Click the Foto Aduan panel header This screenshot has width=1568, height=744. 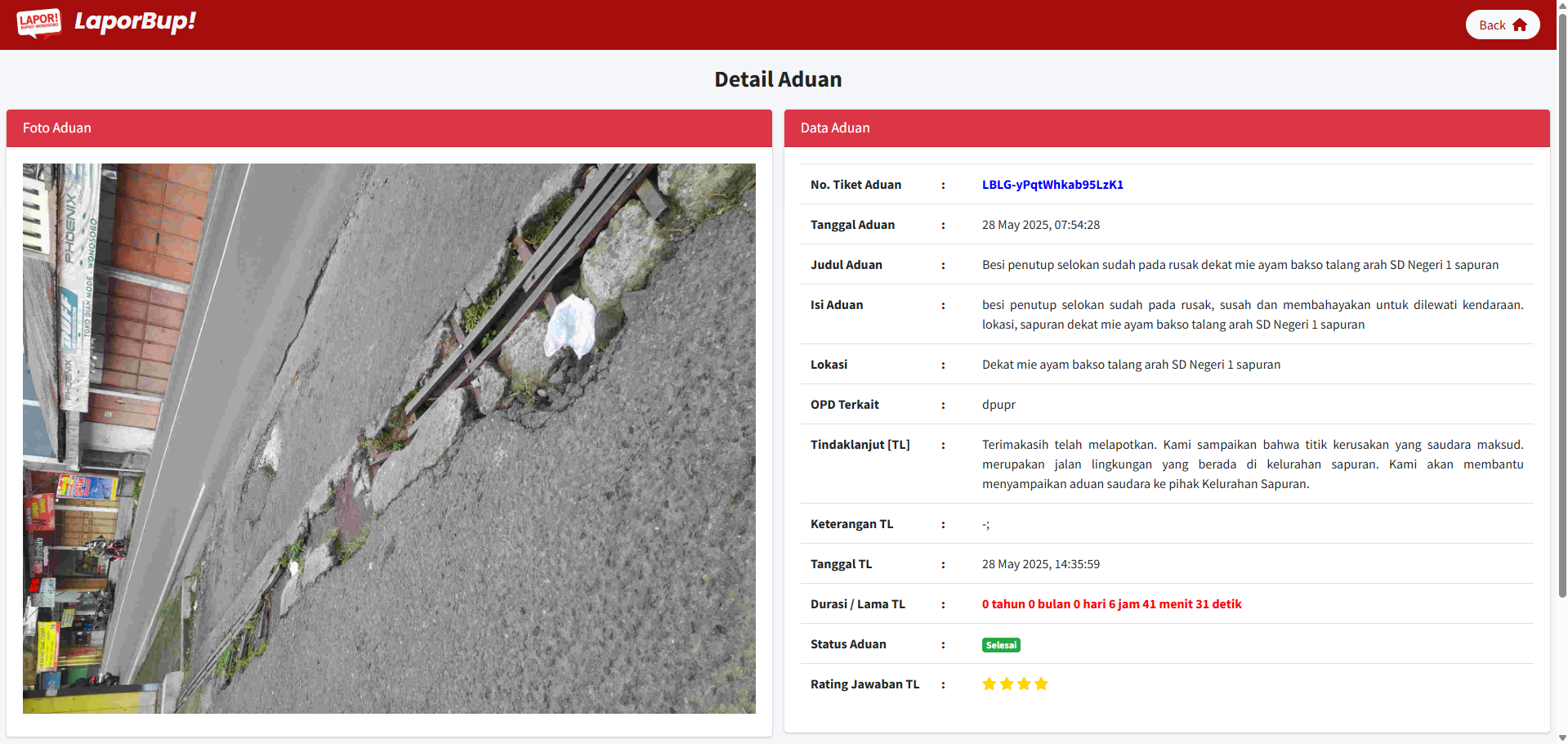(x=389, y=128)
